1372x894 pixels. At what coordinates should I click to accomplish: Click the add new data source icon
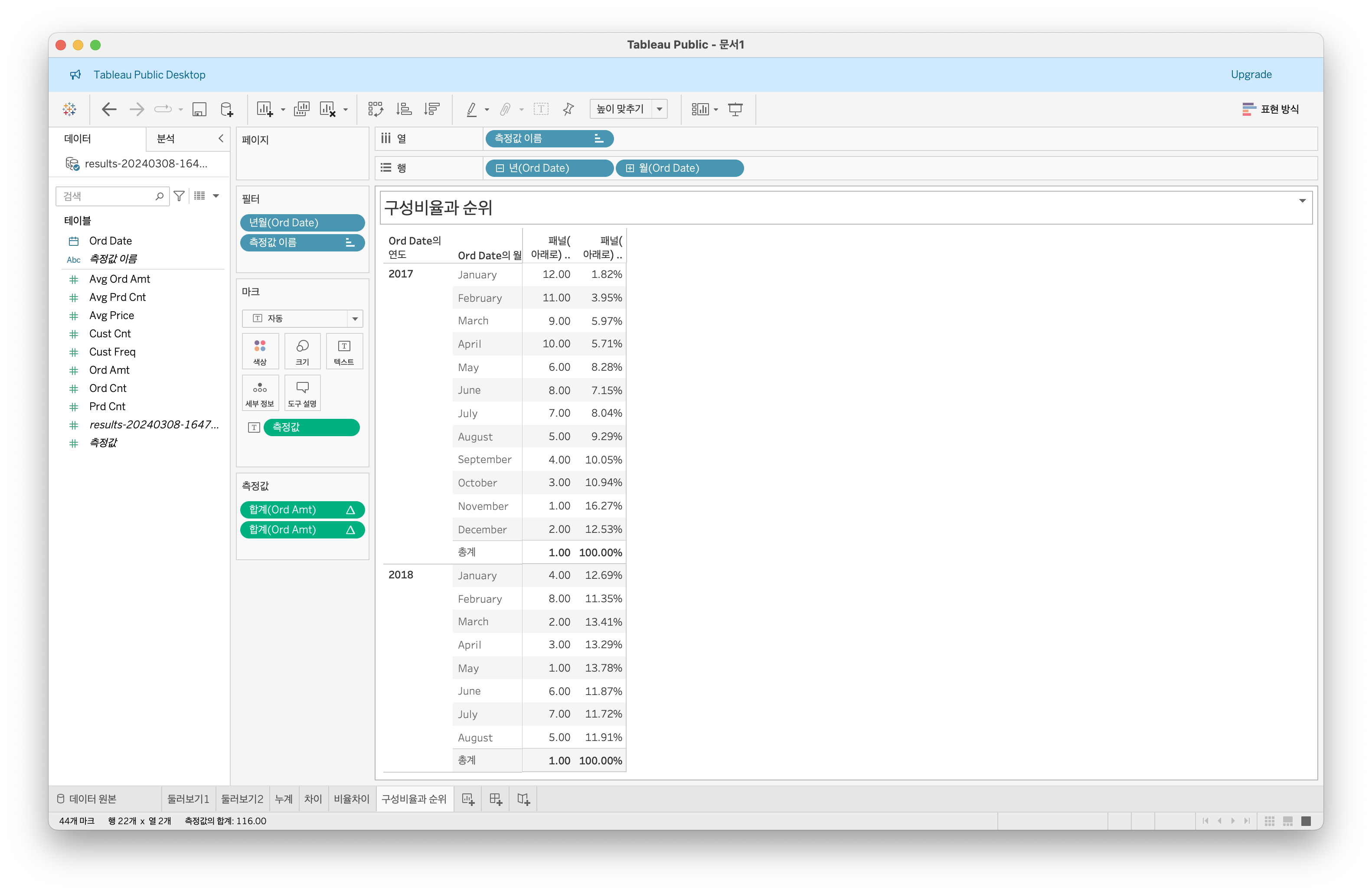click(x=227, y=109)
